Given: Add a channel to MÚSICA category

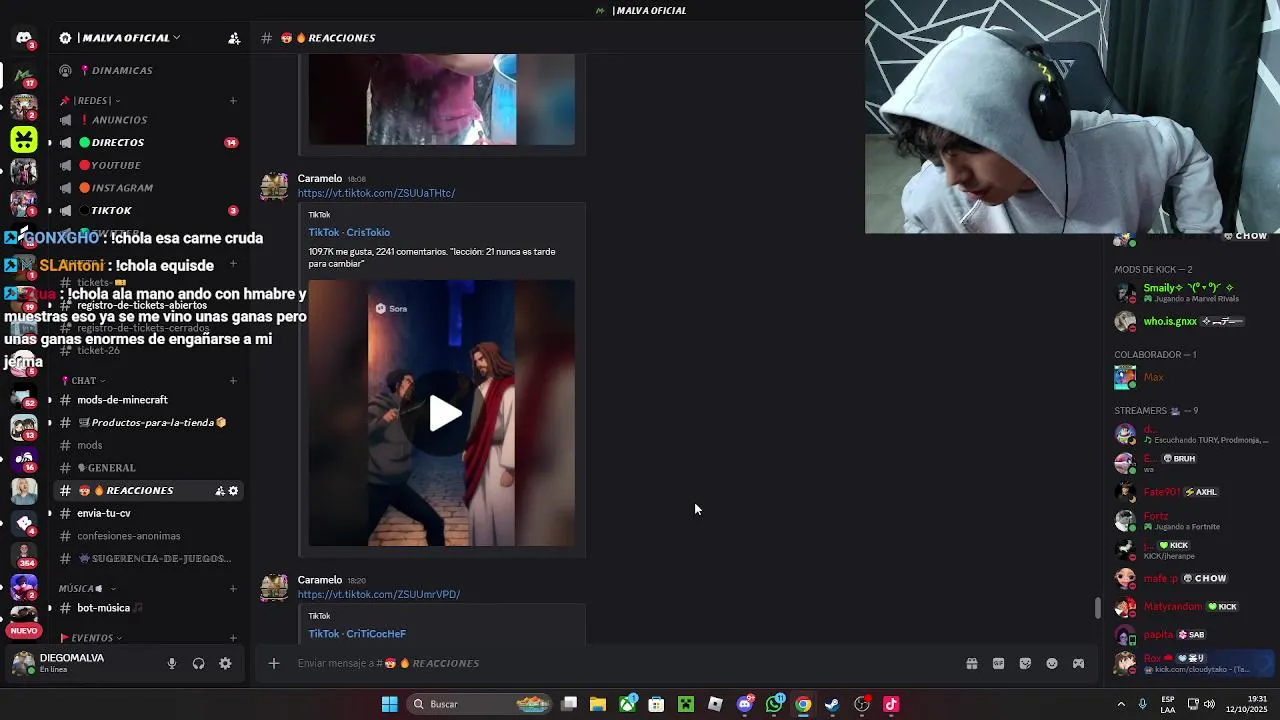Looking at the screenshot, I should [233, 588].
